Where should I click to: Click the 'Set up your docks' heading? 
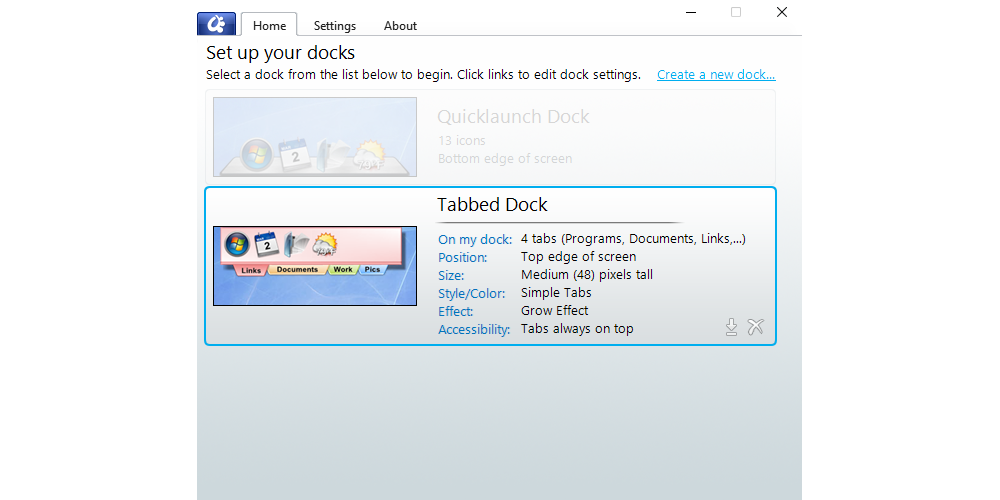281,52
